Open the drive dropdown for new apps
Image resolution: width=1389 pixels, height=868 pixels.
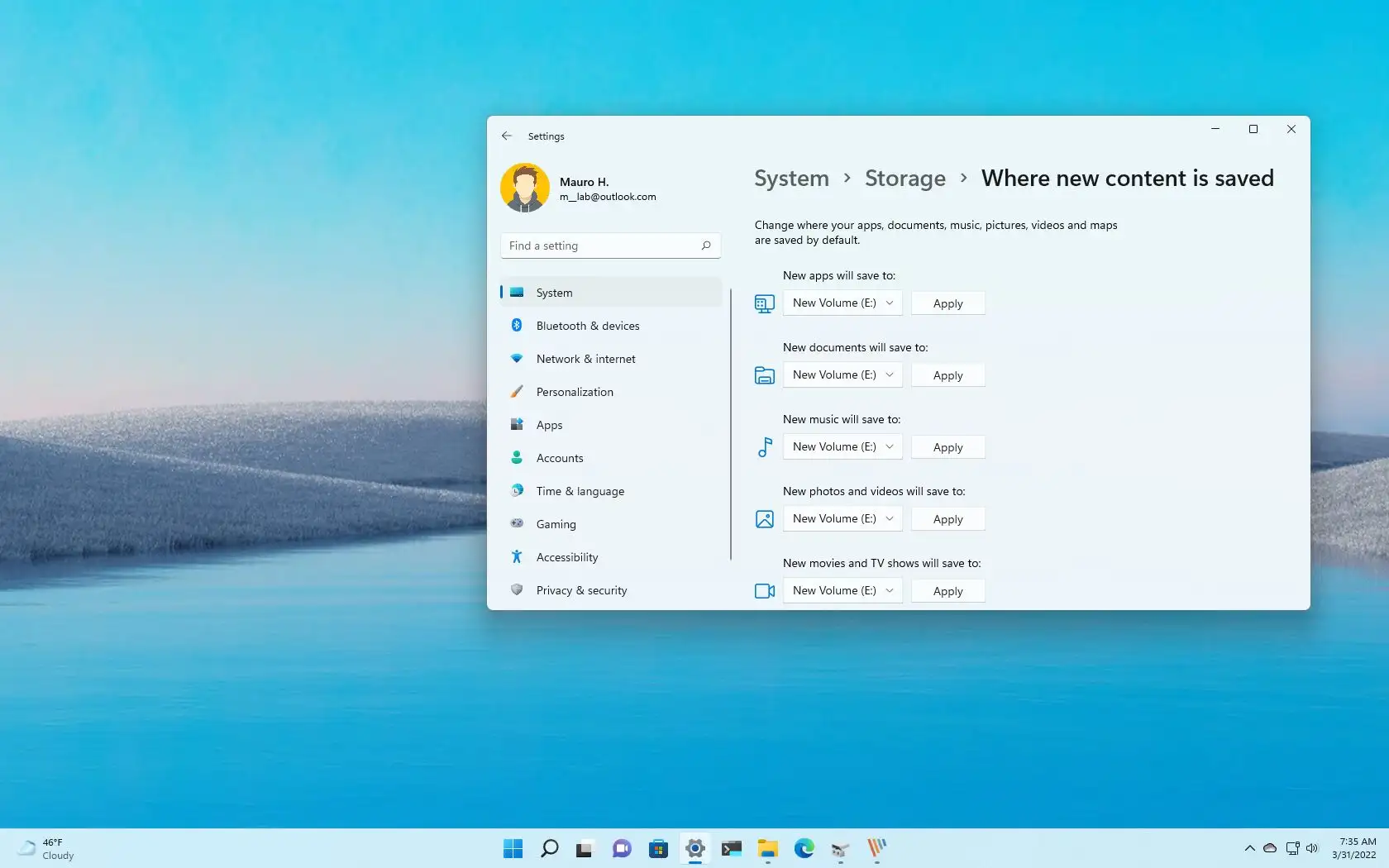coord(842,303)
